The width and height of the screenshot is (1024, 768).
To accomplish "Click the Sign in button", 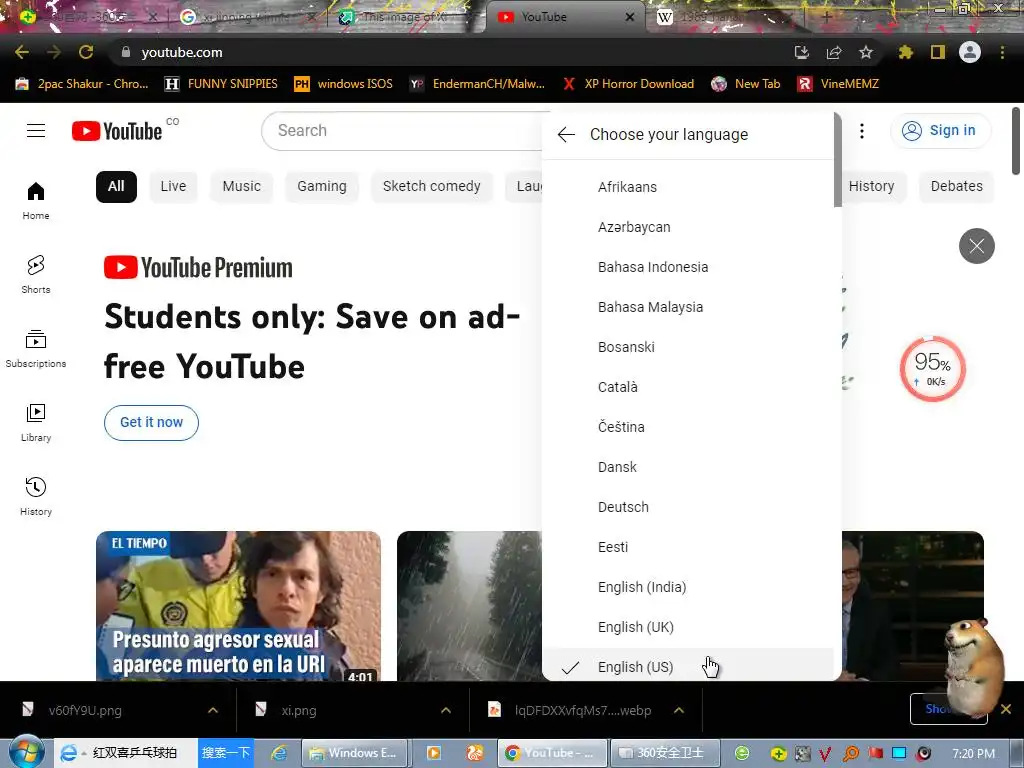I will (940, 131).
